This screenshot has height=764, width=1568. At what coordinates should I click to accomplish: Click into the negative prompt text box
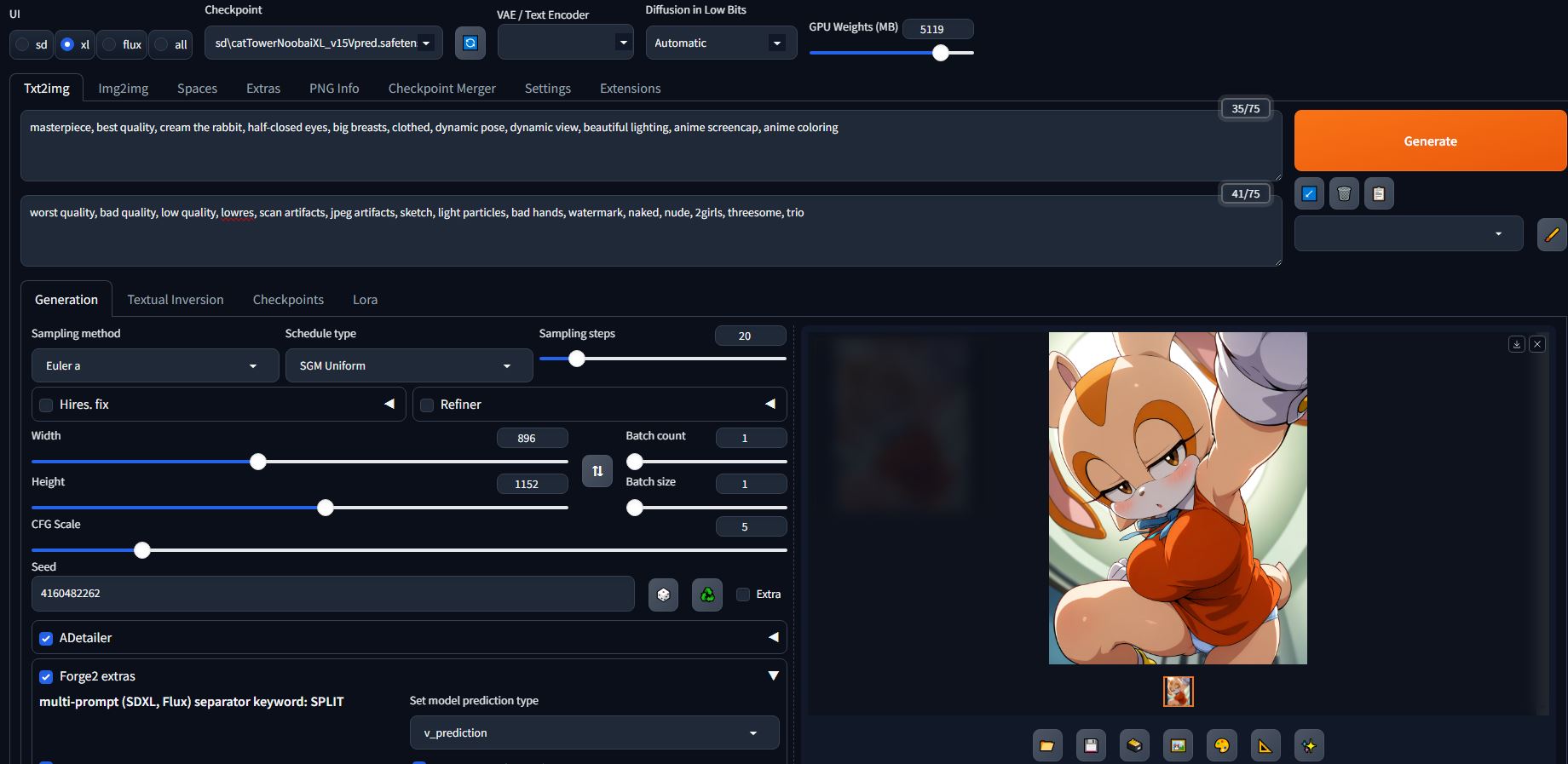click(651, 231)
